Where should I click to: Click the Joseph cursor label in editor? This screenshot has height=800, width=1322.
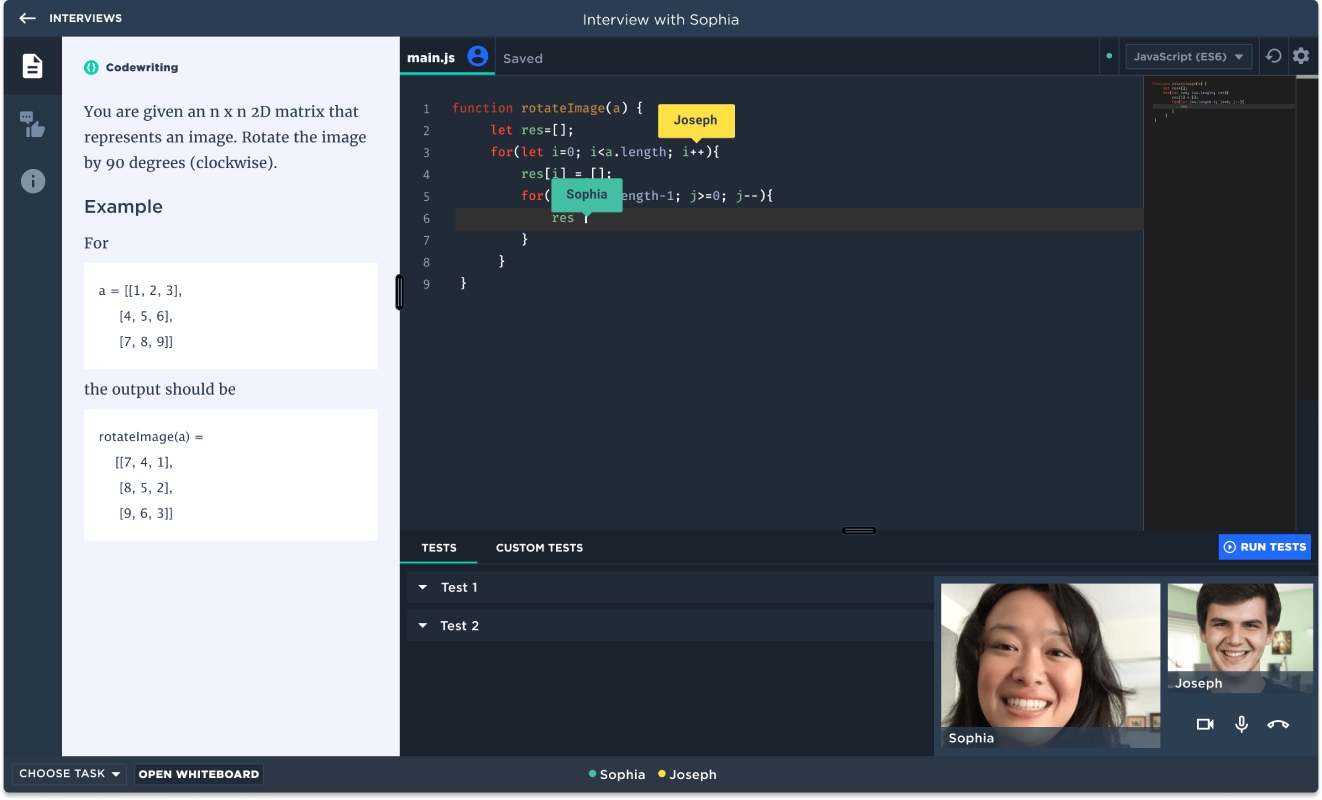tap(695, 120)
